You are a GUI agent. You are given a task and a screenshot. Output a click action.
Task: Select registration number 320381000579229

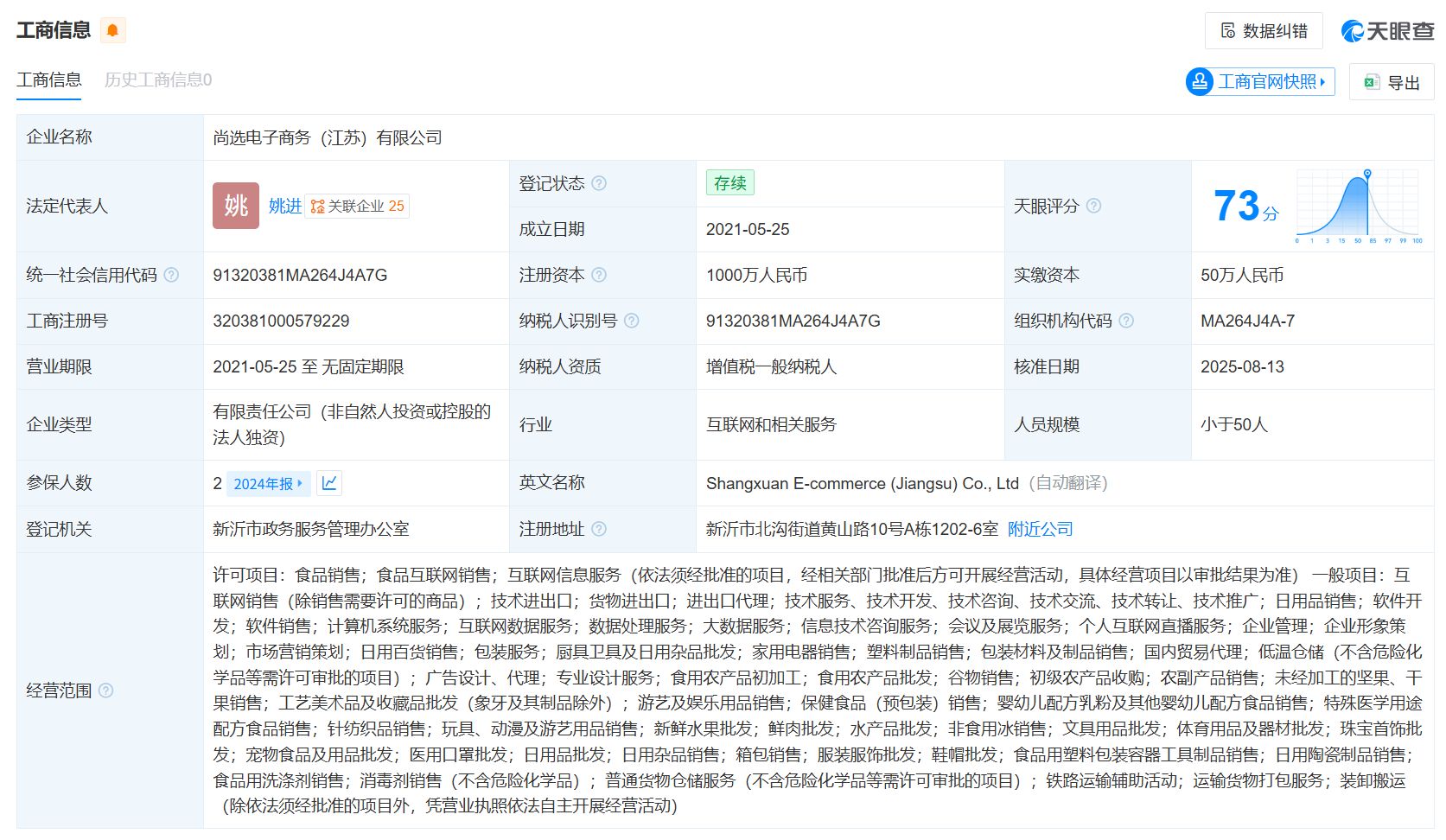281,321
